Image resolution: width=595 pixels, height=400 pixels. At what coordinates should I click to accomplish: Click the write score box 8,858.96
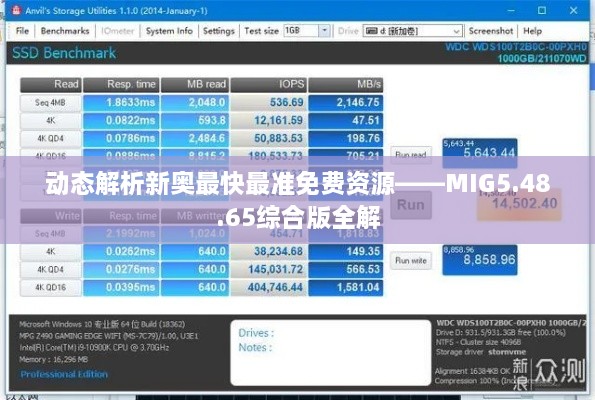[480, 260]
